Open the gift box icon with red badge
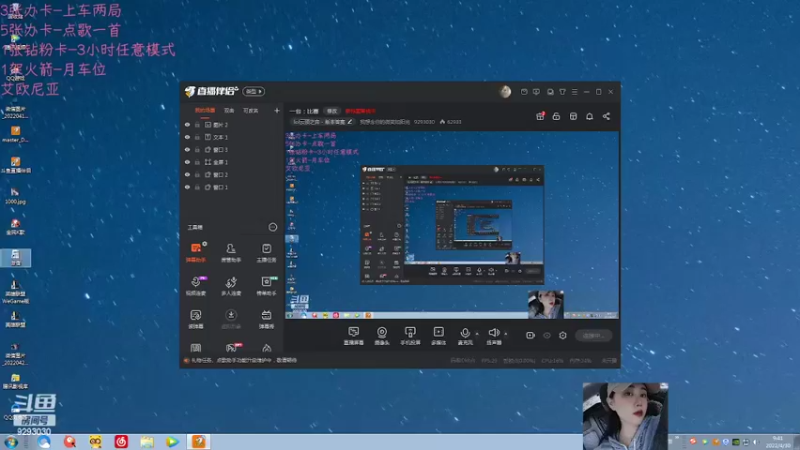 [x=540, y=116]
